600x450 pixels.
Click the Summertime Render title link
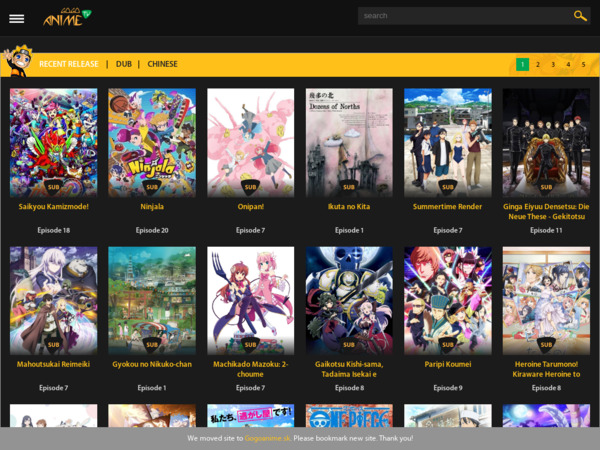(x=448, y=207)
